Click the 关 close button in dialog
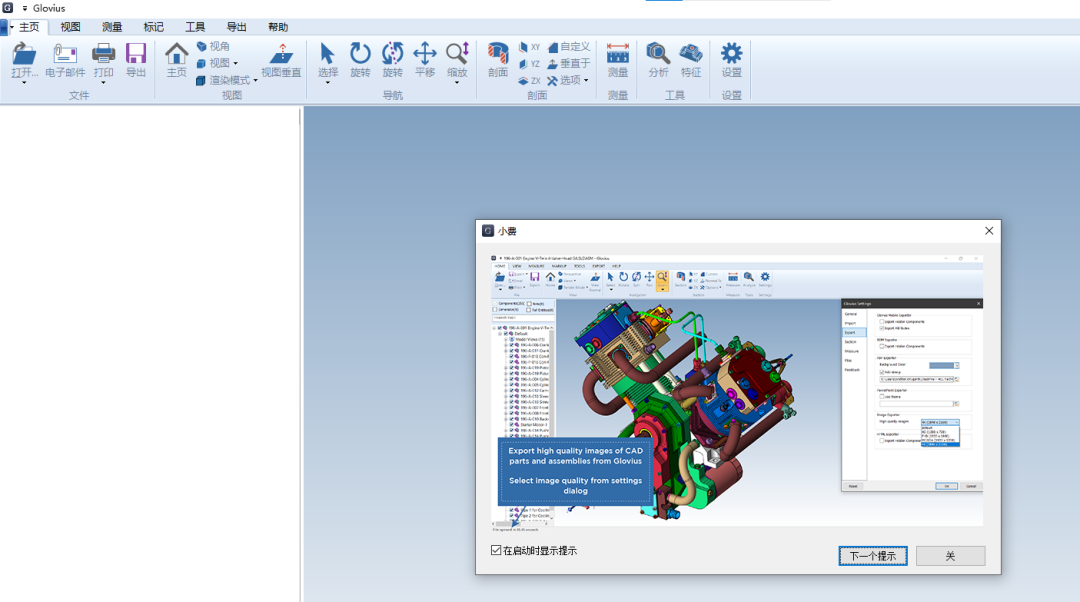 click(950, 556)
